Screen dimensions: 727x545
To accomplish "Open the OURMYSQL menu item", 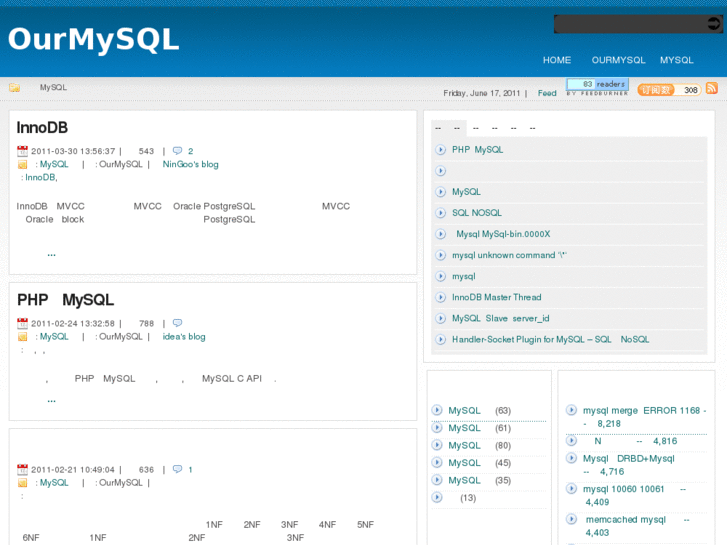I will (618, 60).
